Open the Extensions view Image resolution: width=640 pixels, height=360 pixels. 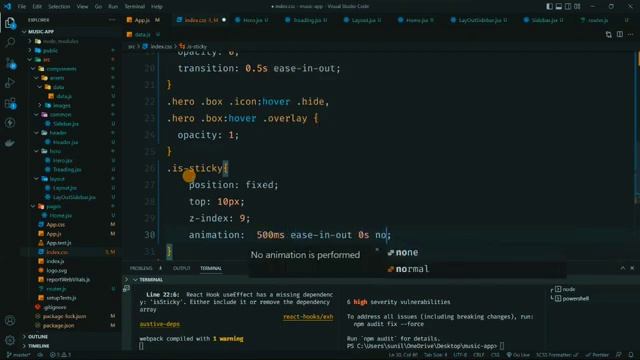click(10, 103)
